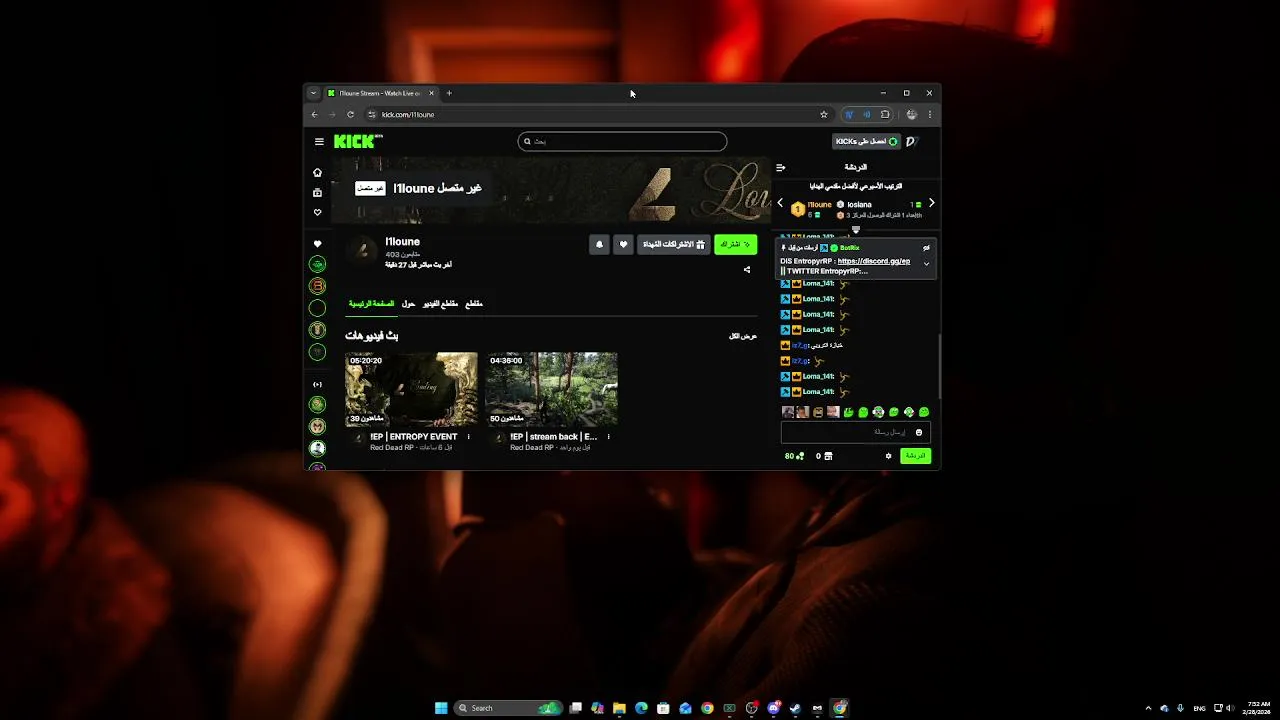The image size is (1280, 720).
Task: View site information icon in address bar
Action: pos(372,114)
